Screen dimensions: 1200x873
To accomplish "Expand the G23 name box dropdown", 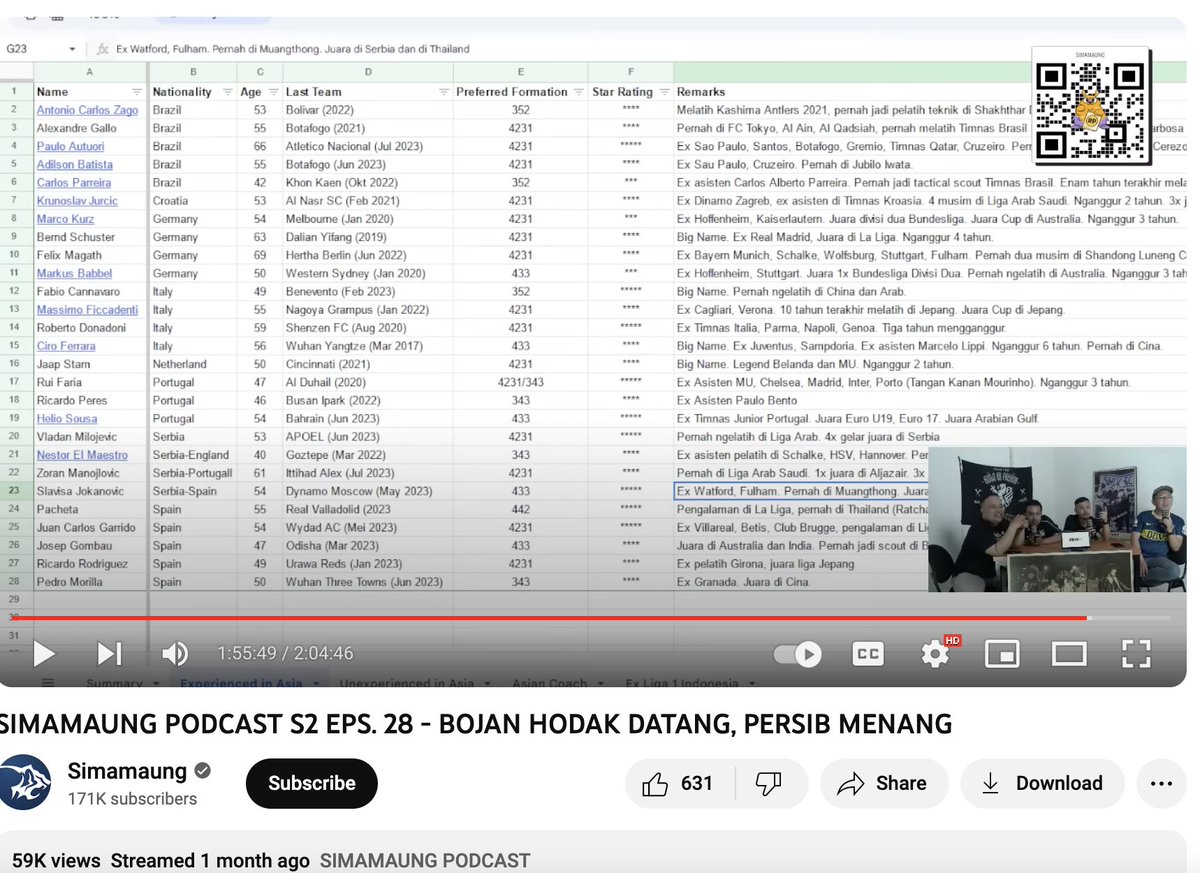I will pyautogui.click(x=72, y=49).
